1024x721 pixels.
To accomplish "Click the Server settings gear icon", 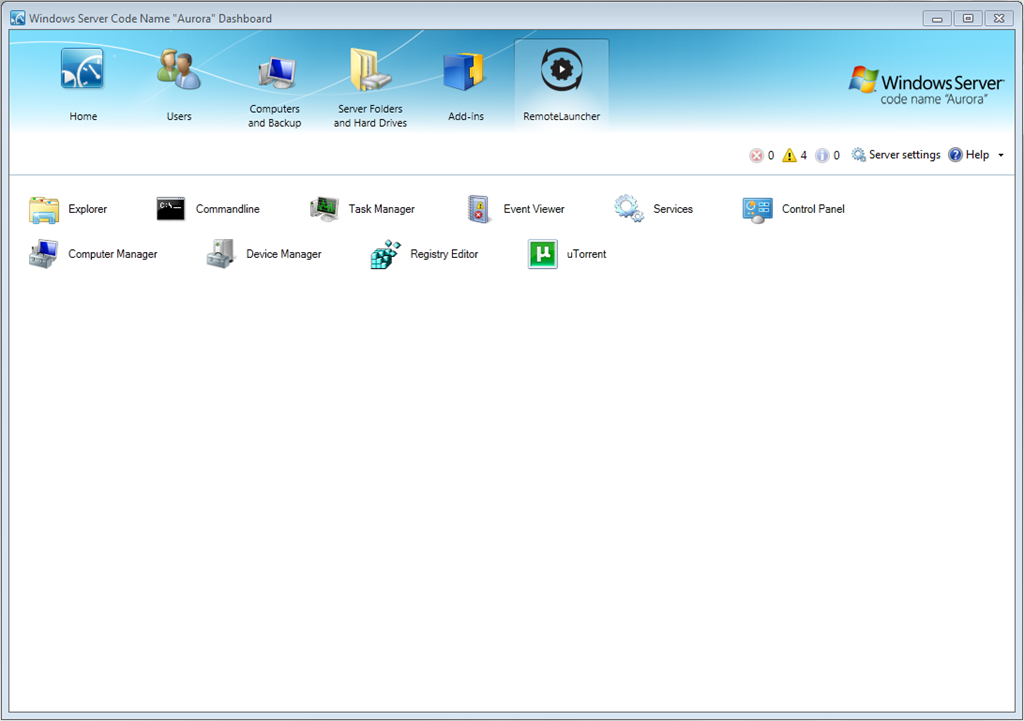I will [858, 155].
